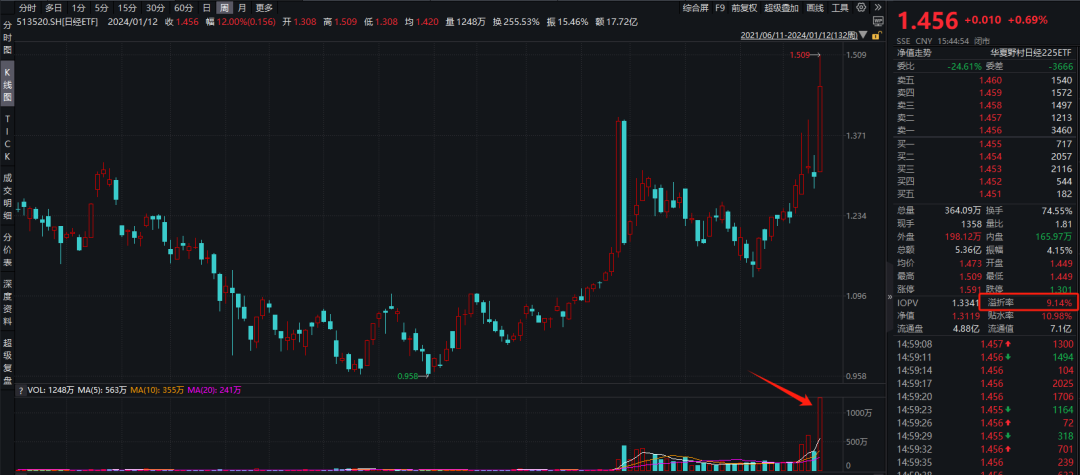Select the 卖一 1.456 order row
The height and width of the screenshot is (475, 1080).
(x=985, y=130)
